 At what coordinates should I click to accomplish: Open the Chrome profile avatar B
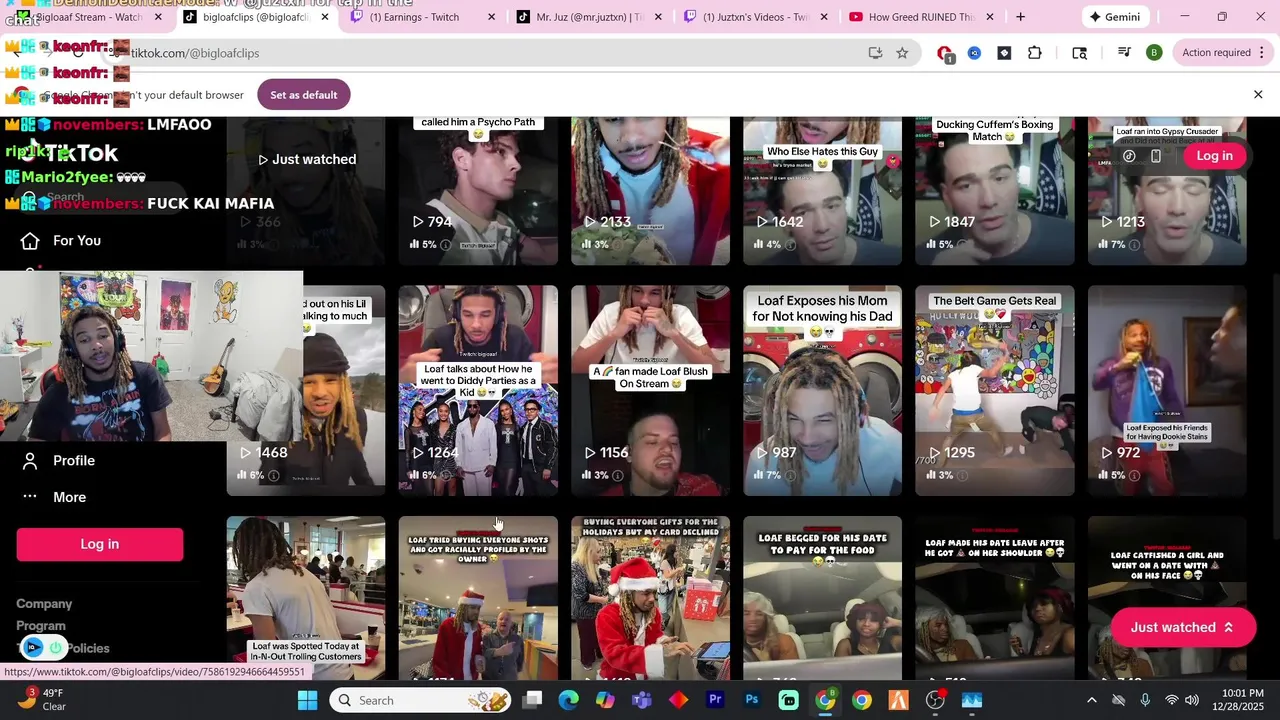[x=1154, y=53]
